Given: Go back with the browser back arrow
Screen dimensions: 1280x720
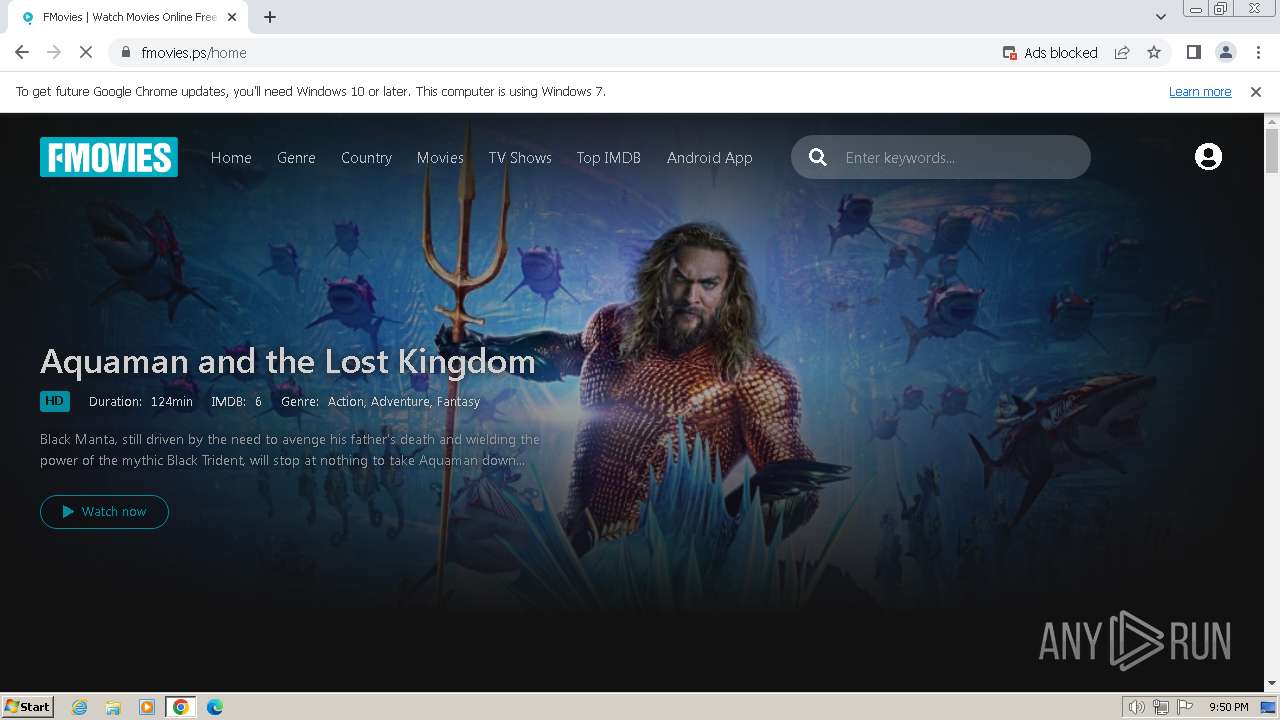Looking at the screenshot, I should (22, 52).
